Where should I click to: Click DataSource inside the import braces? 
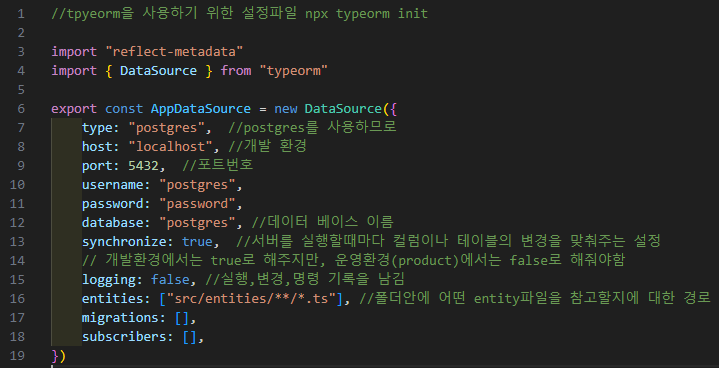point(158,71)
